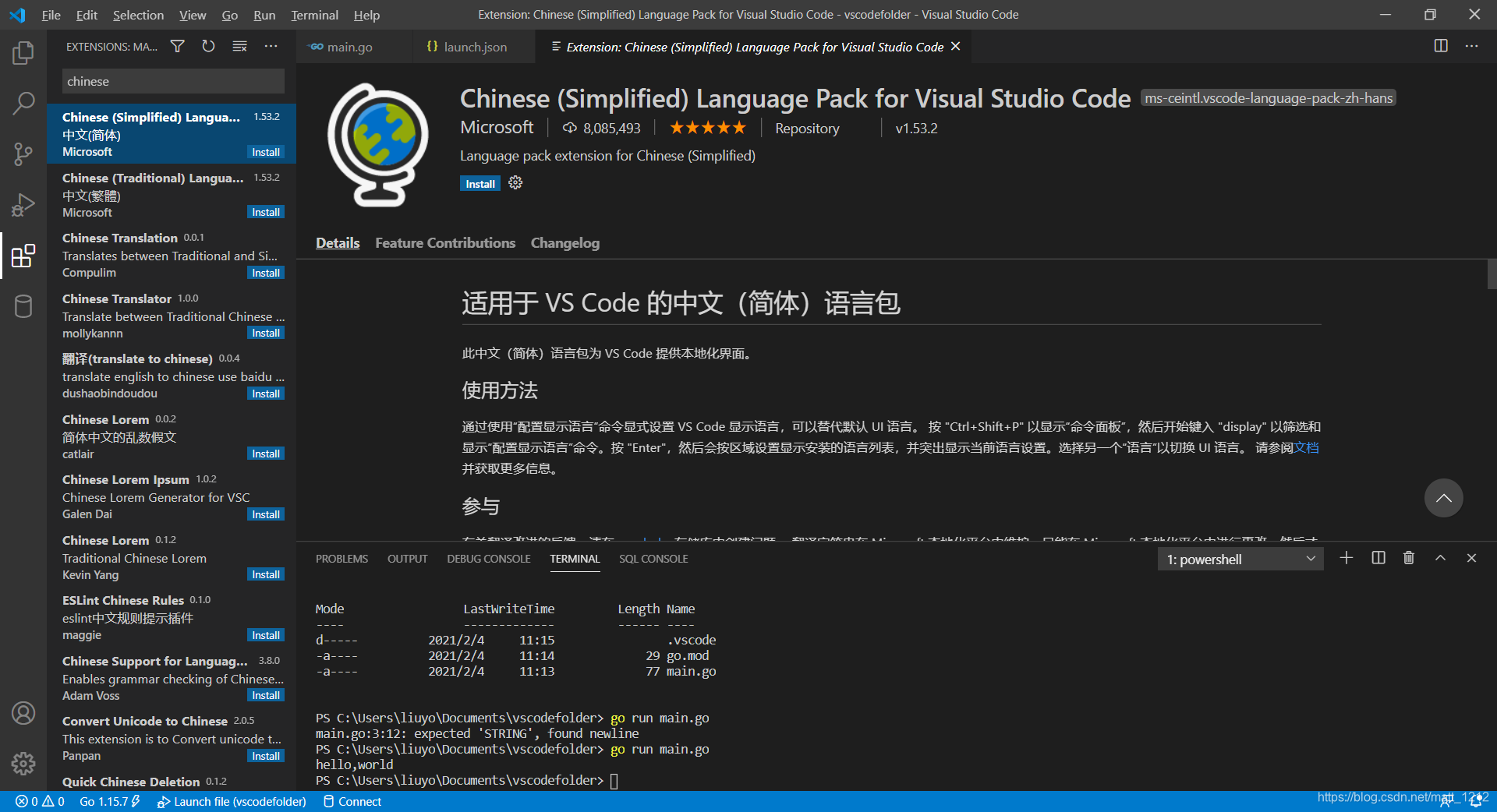Install ESLint Chinese Rules by maggie
This screenshot has width=1497, height=812.
pos(266,635)
